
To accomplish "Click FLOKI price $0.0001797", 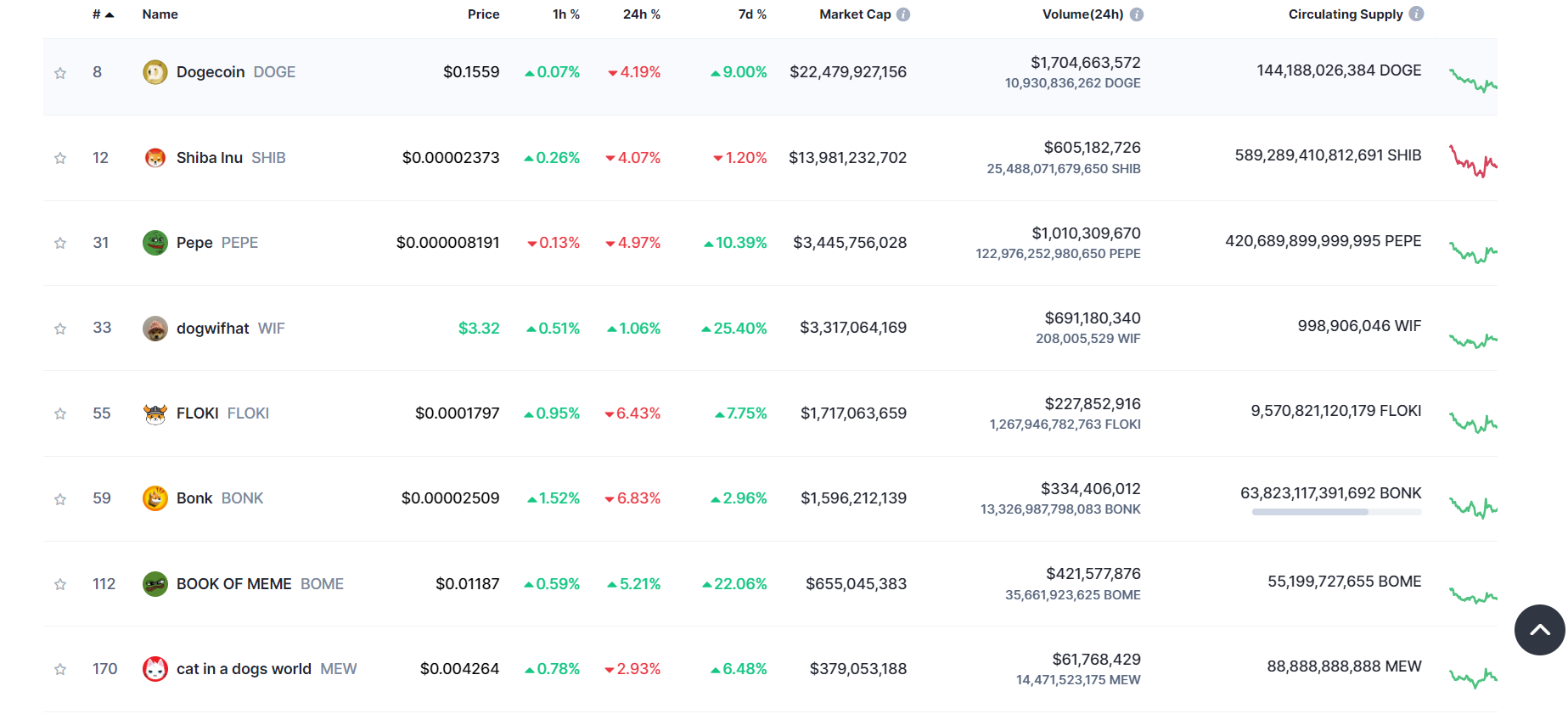I will click(x=457, y=413).
